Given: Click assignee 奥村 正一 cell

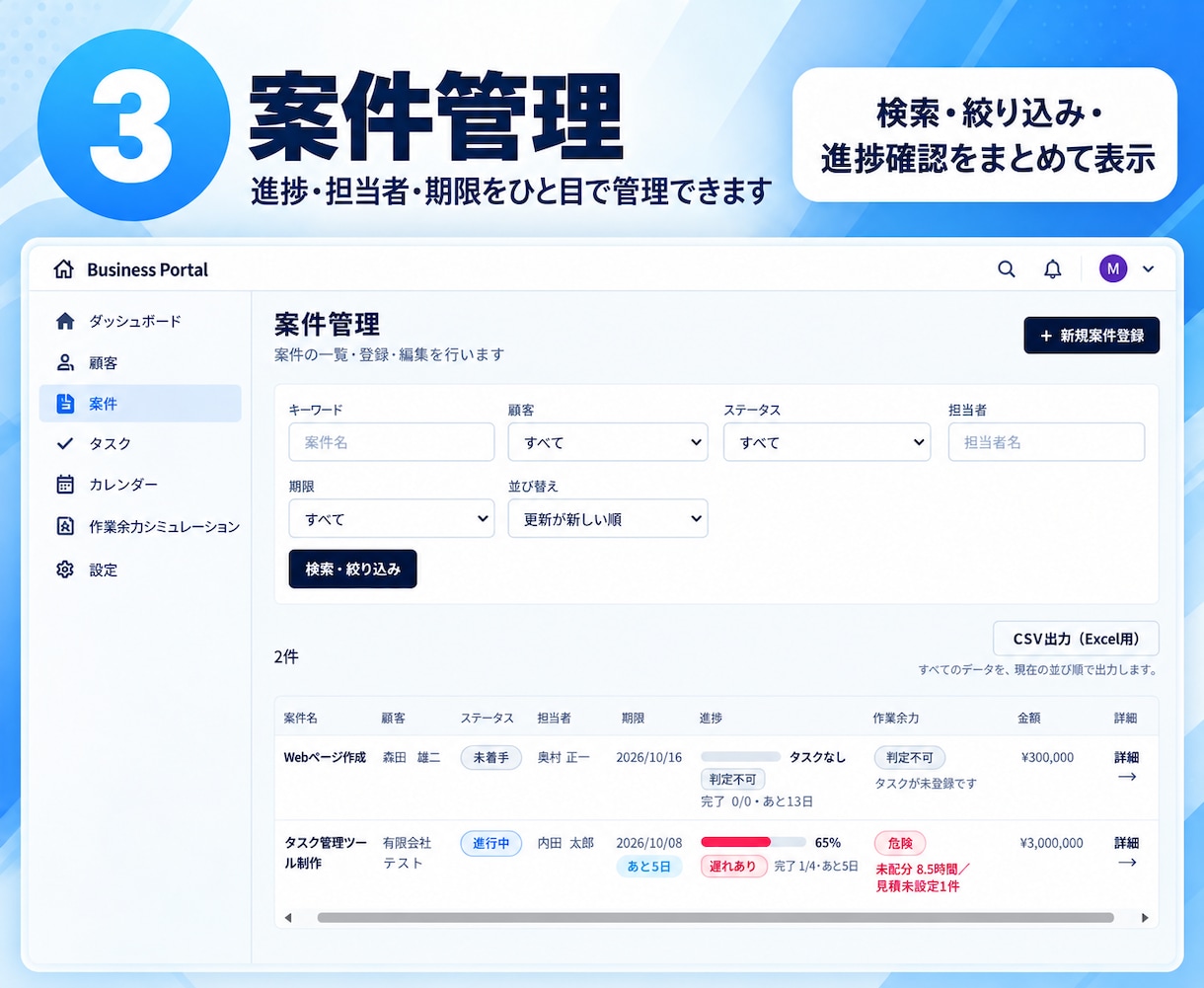Looking at the screenshot, I should coord(564,757).
